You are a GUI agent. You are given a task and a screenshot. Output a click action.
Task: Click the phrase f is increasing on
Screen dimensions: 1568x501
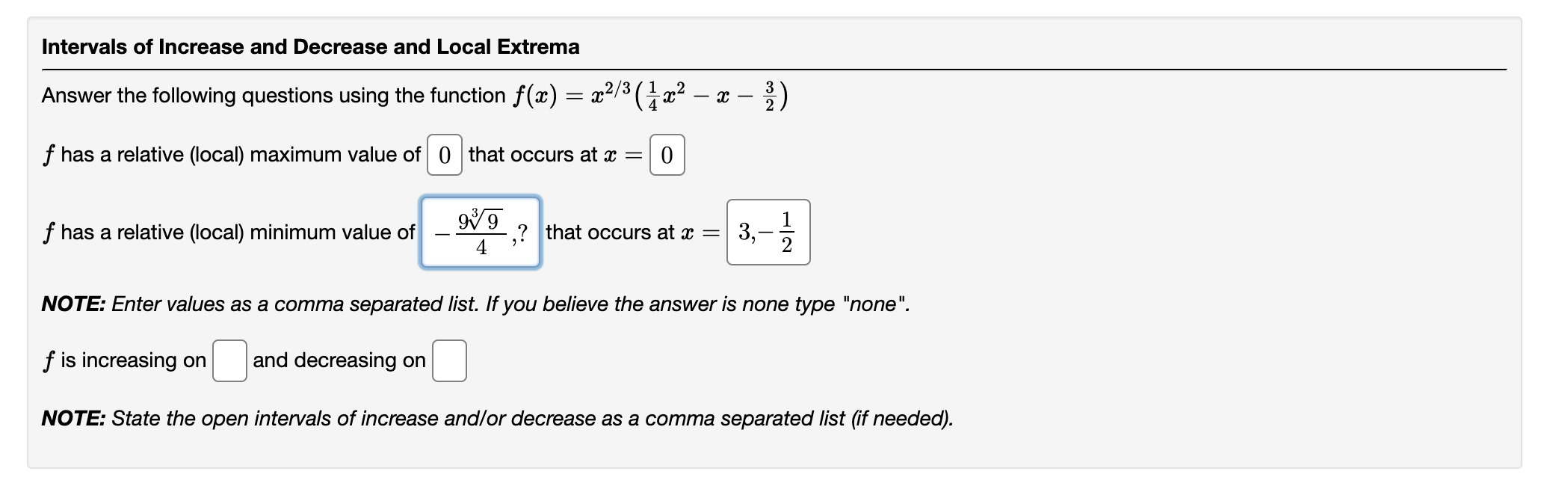pyautogui.click(x=124, y=360)
